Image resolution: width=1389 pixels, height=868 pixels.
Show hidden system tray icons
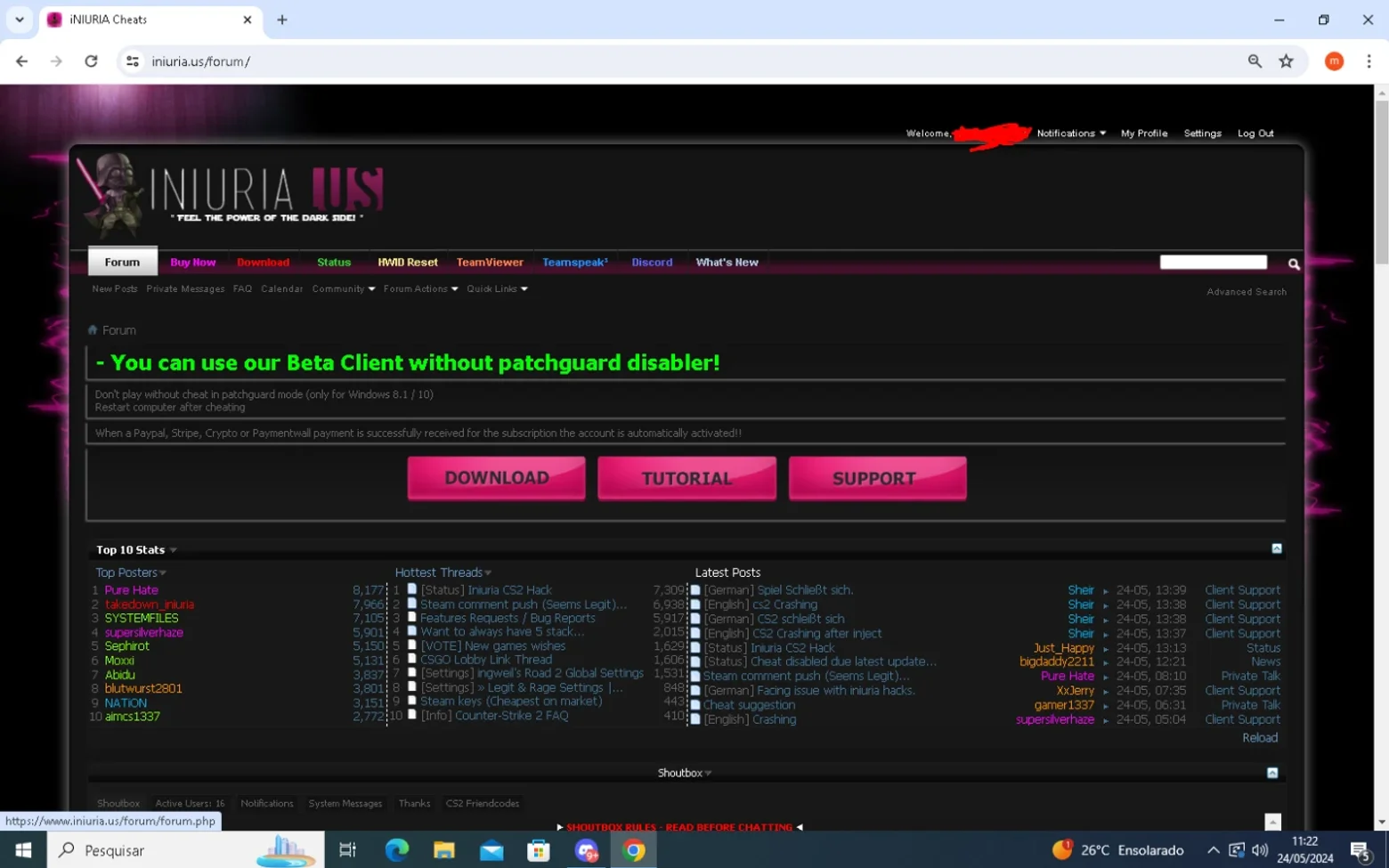click(x=1213, y=850)
